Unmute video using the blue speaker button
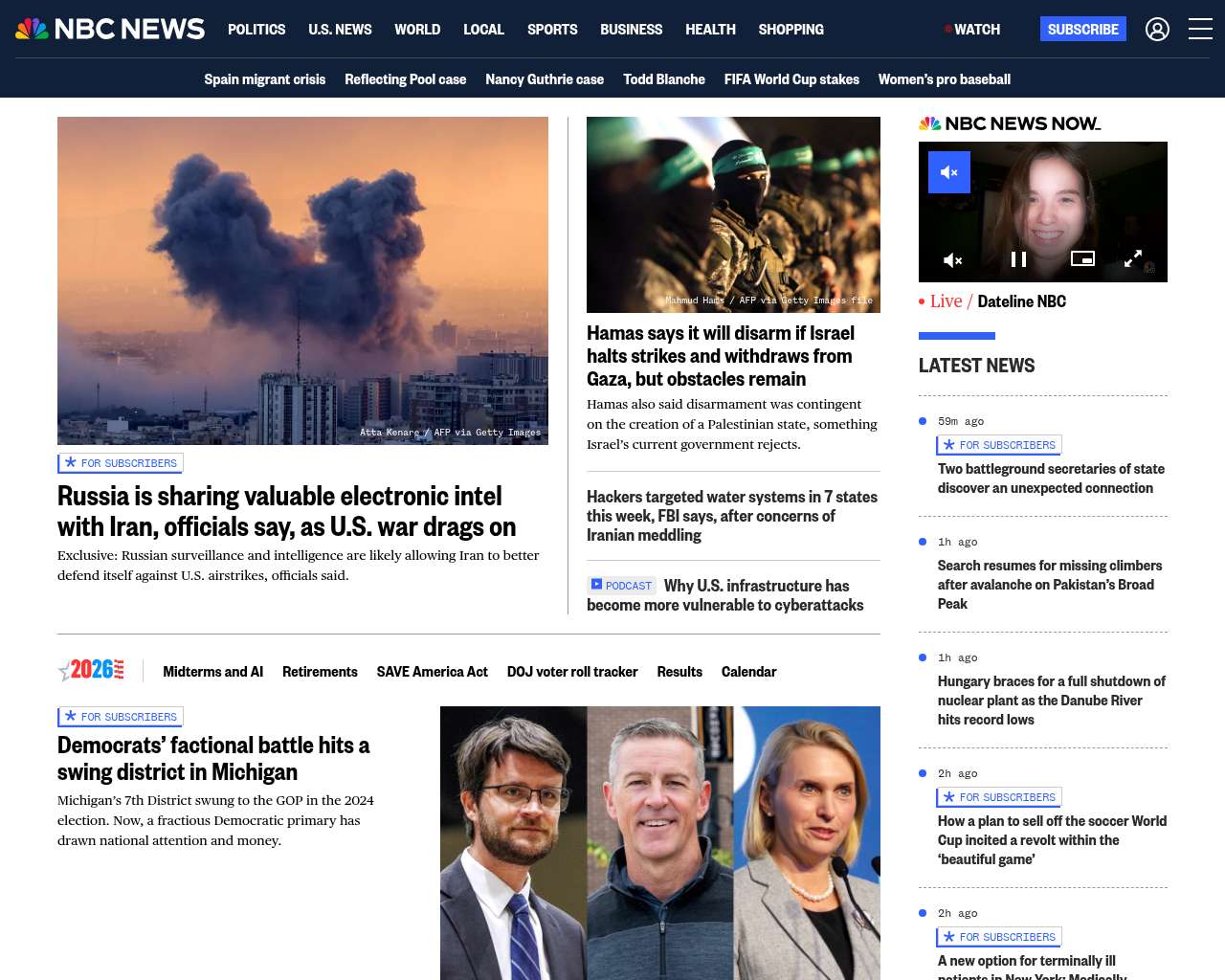Viewport: 1225px width, 980px height. point(949,172)
